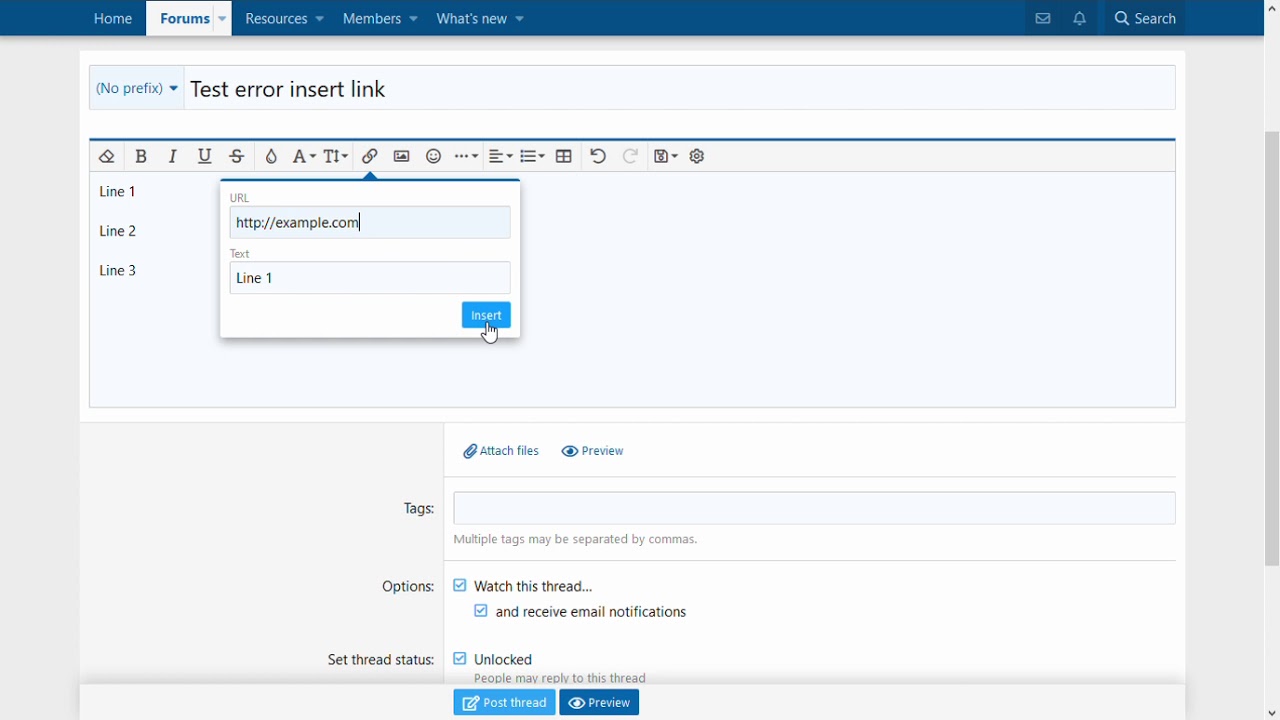Click the Remove formatting eraser icon

(107, 157)
